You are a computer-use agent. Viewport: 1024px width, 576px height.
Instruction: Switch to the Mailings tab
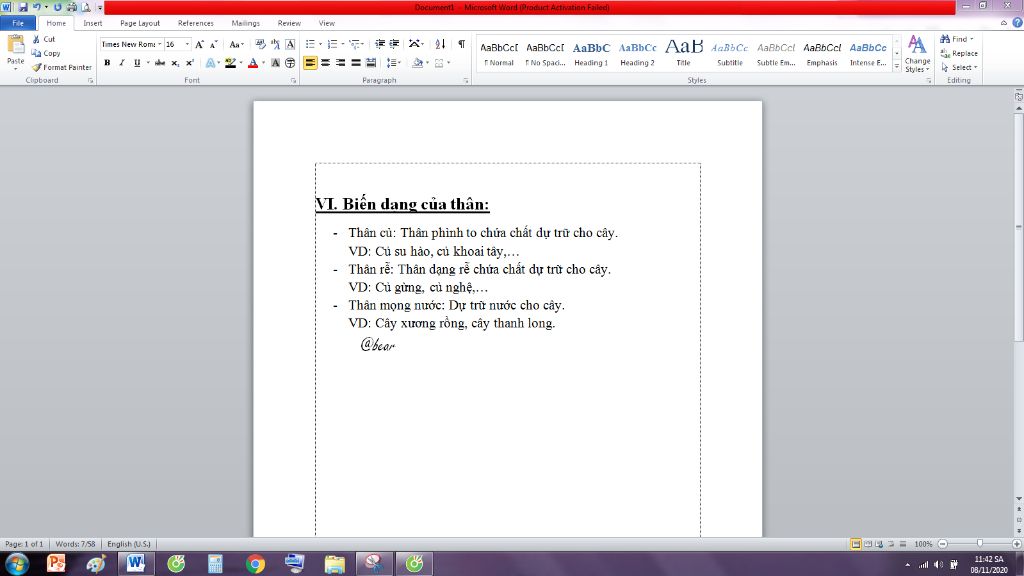pyautogui.click(x=246, y=23)
